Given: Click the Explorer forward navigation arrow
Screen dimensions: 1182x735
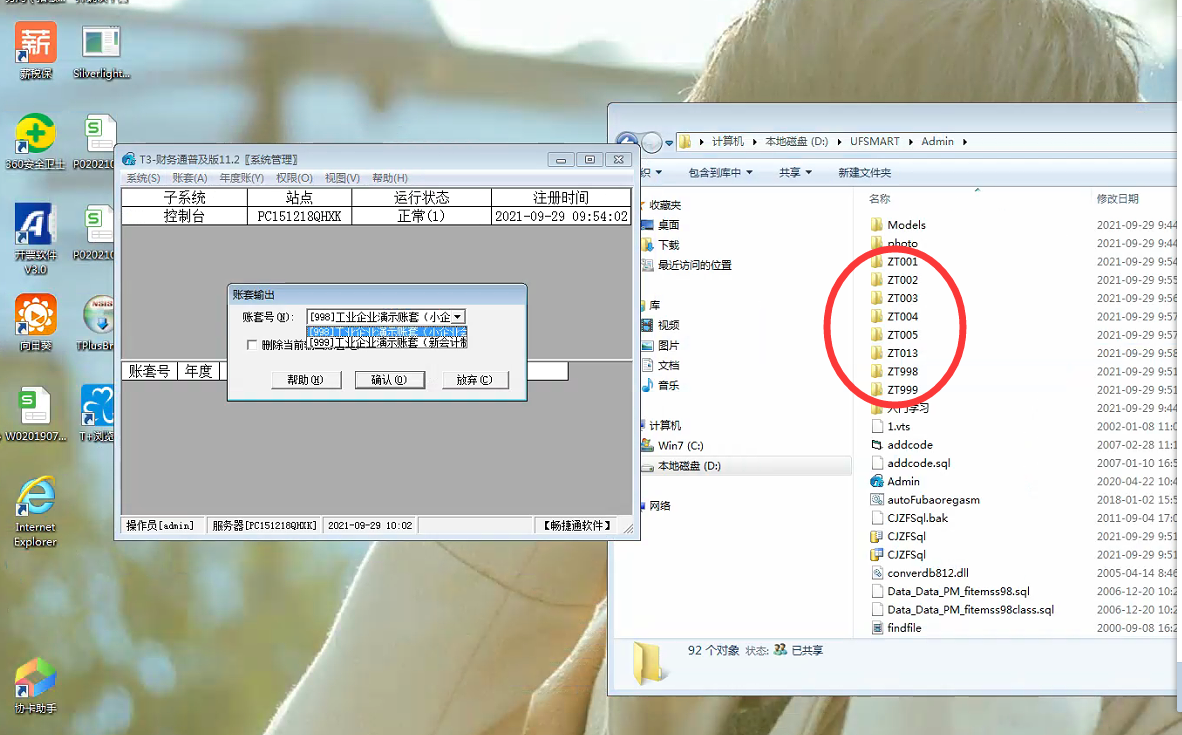Looking at the screenshot, I should pos(651,142).
